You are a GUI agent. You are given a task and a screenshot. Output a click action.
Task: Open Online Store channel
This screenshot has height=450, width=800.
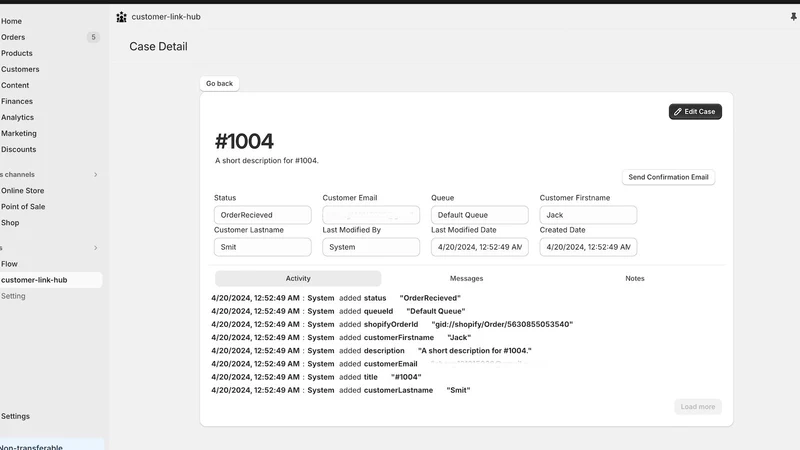pos(22,190)
